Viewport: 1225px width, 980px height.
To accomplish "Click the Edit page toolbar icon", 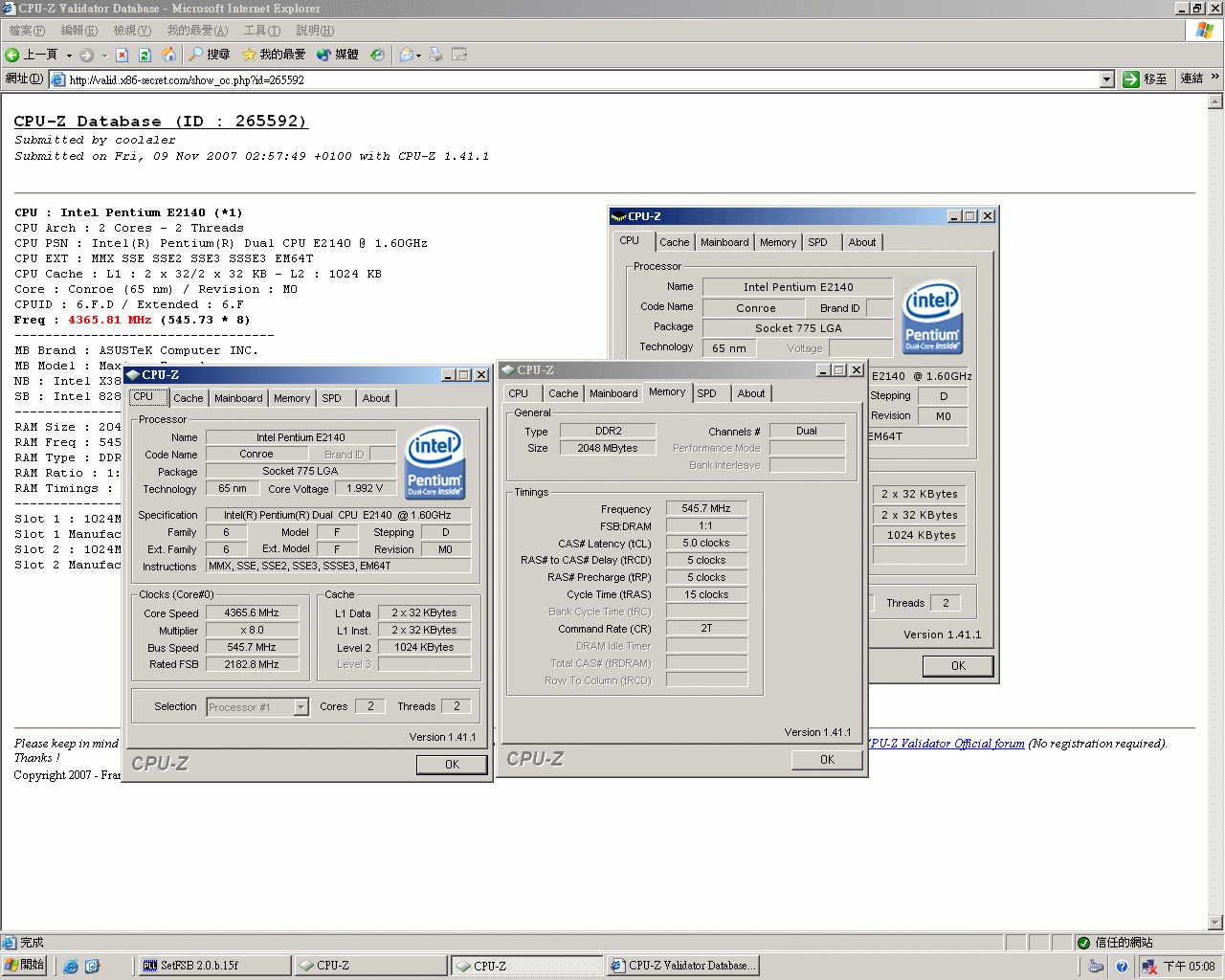I will tap(459, 55).
